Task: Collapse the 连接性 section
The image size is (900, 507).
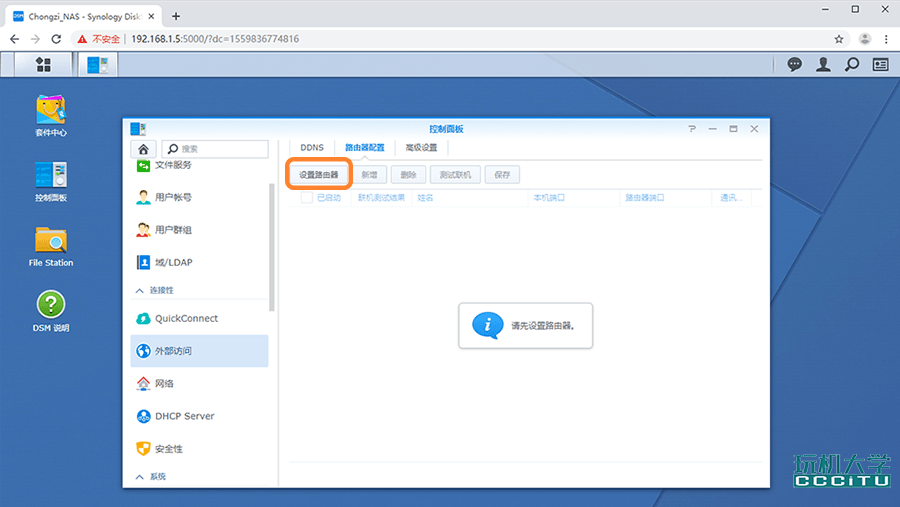Action: (x=138, y=290)
